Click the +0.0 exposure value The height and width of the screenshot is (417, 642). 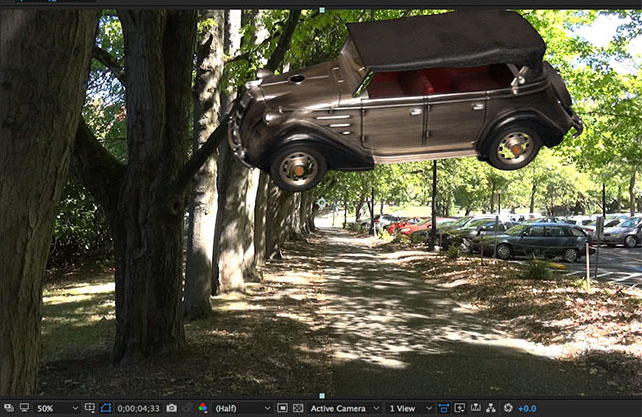click(527, 408)
